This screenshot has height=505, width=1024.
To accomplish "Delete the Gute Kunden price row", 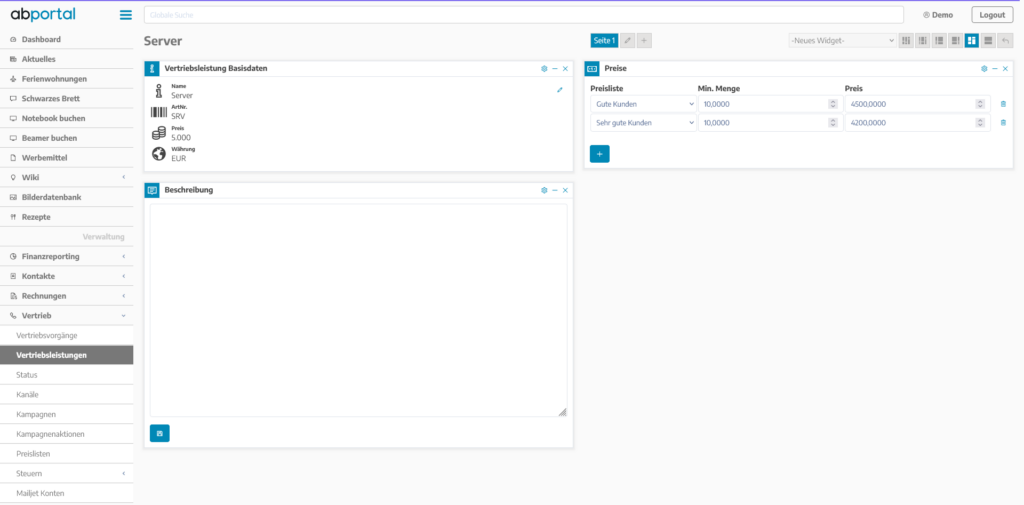I will 1003,104.
